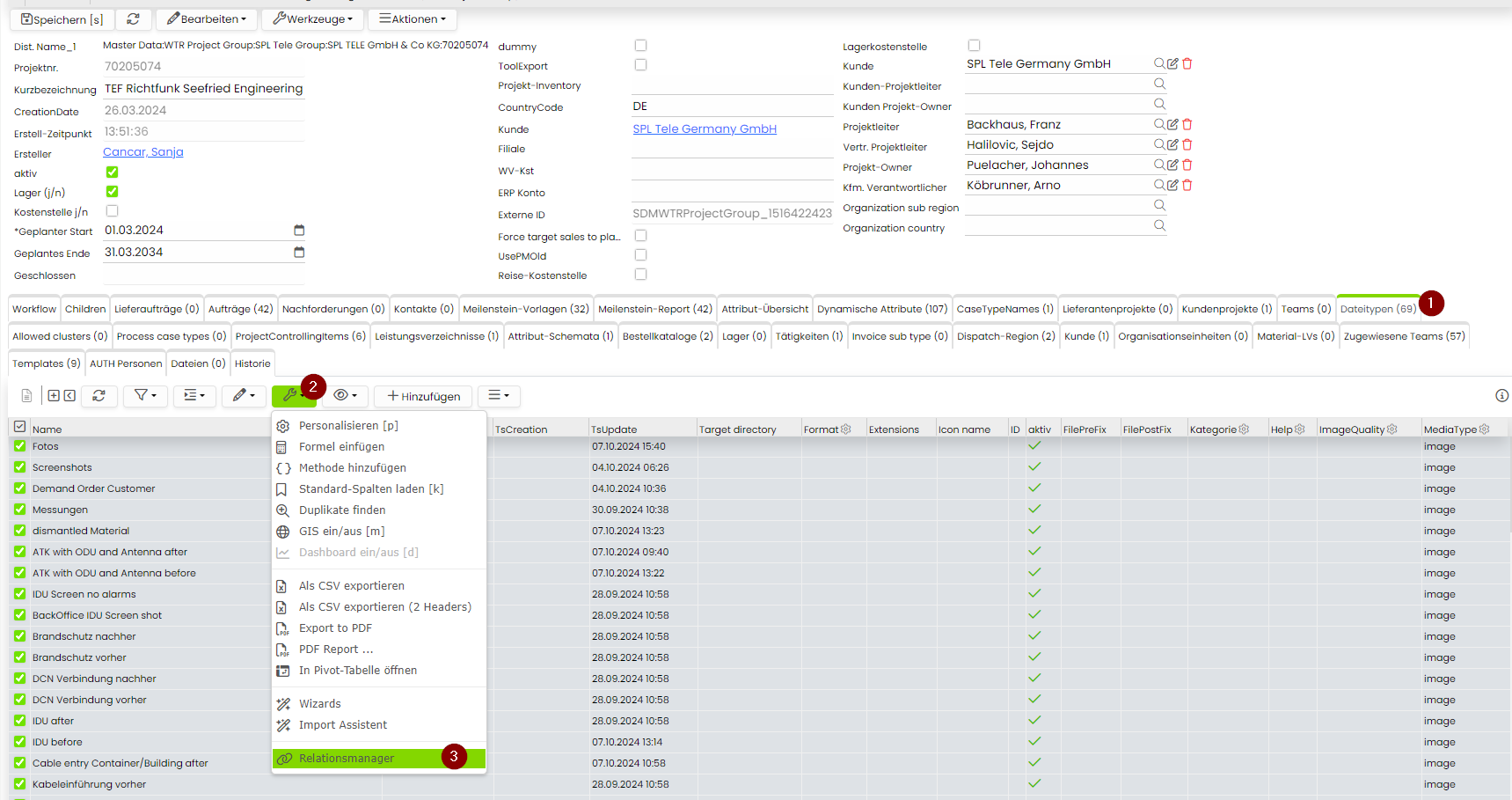Open the calendar picker for Geplantes Ende
The height and width of the screenshot is (800, 1512).
pos(299,252)
